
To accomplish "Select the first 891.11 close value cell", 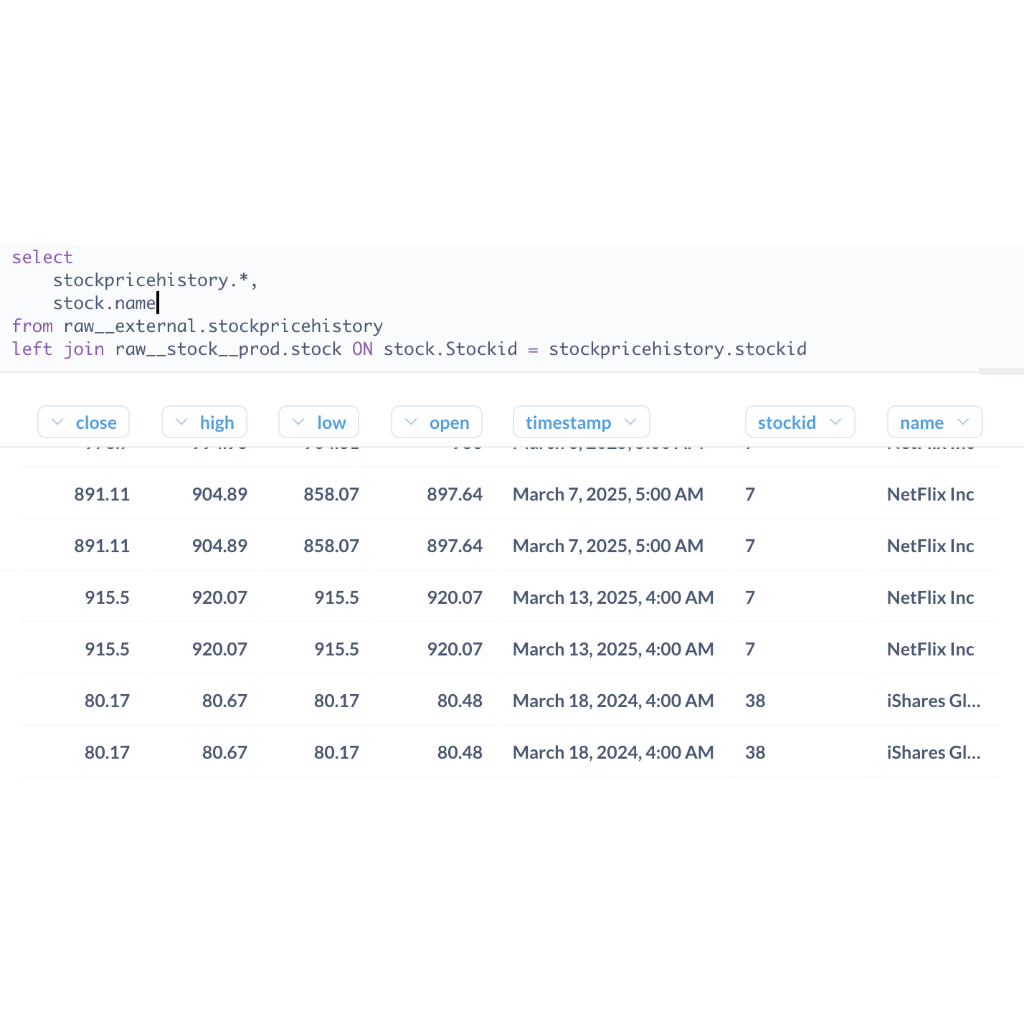I will coord(101,494).
